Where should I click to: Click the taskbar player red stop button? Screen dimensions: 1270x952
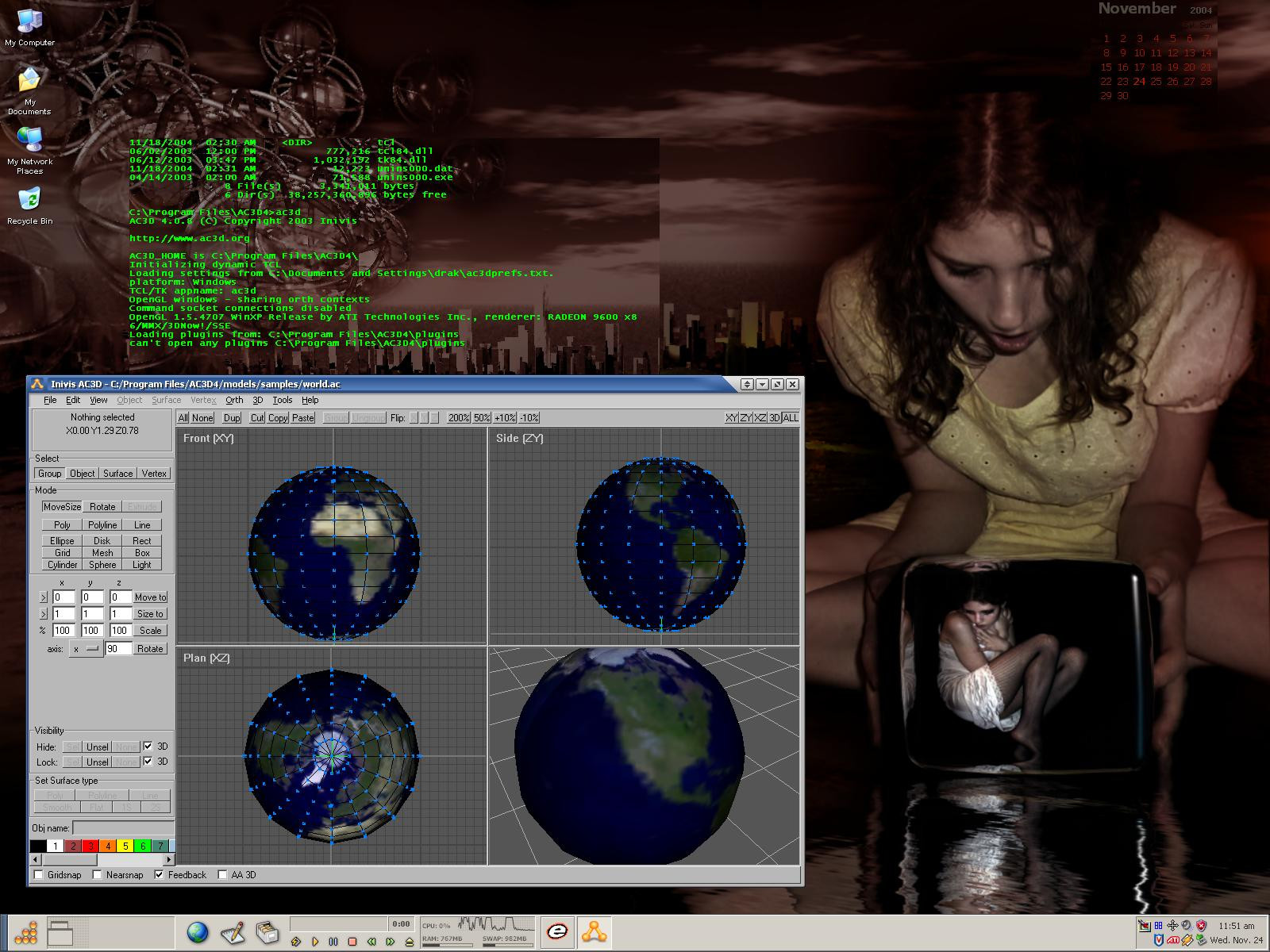pos(352,942)
